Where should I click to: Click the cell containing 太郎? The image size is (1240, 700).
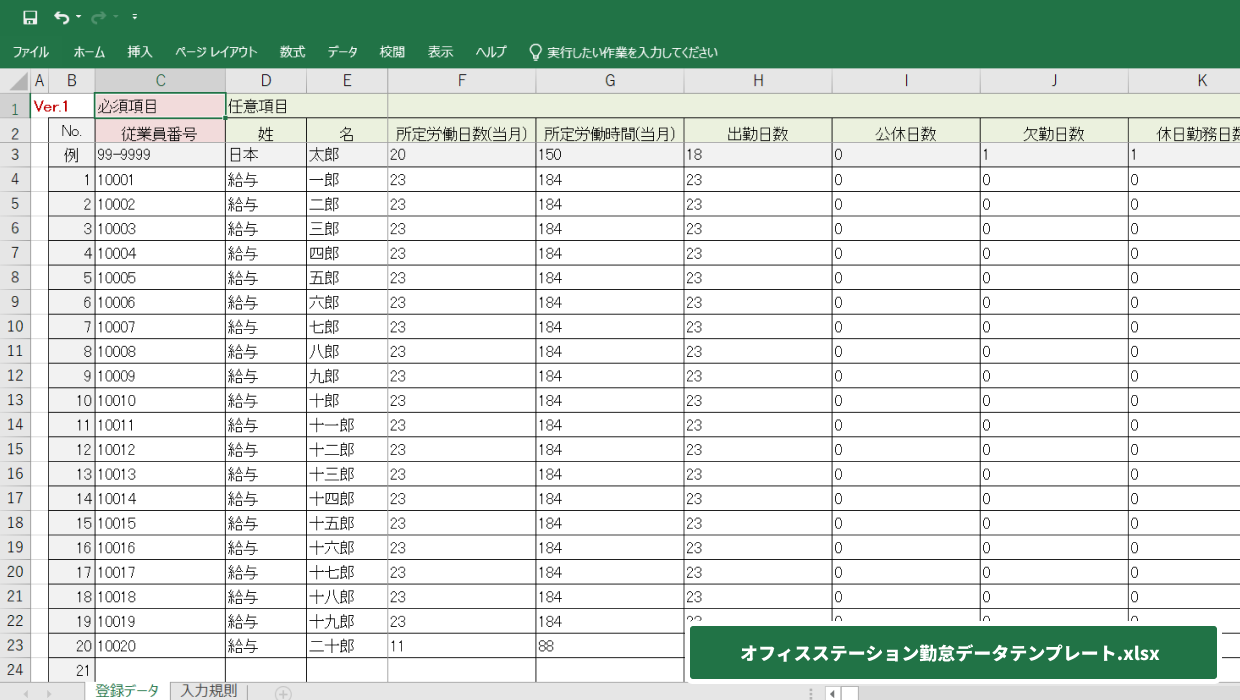pos(347,155)
